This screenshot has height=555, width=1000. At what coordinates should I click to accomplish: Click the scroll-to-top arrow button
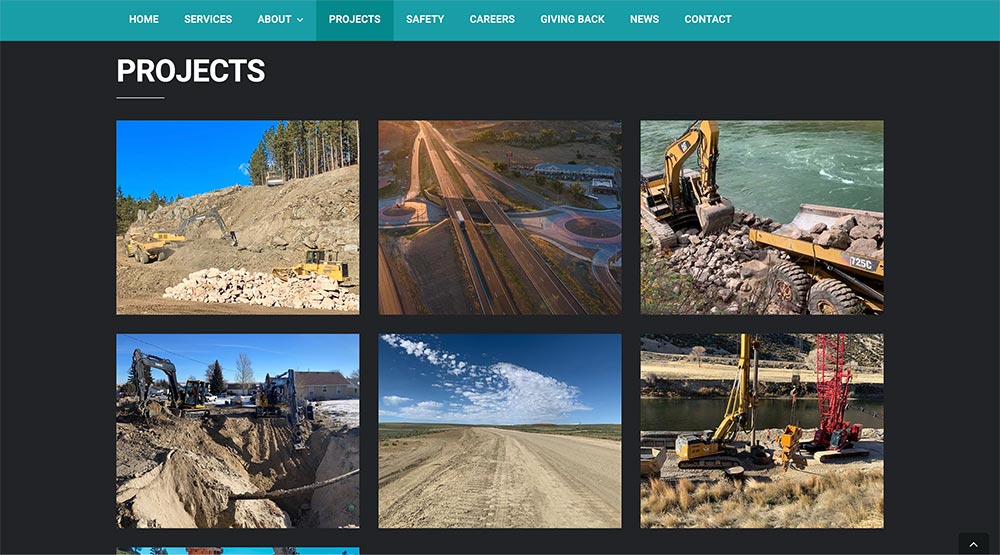973,544
